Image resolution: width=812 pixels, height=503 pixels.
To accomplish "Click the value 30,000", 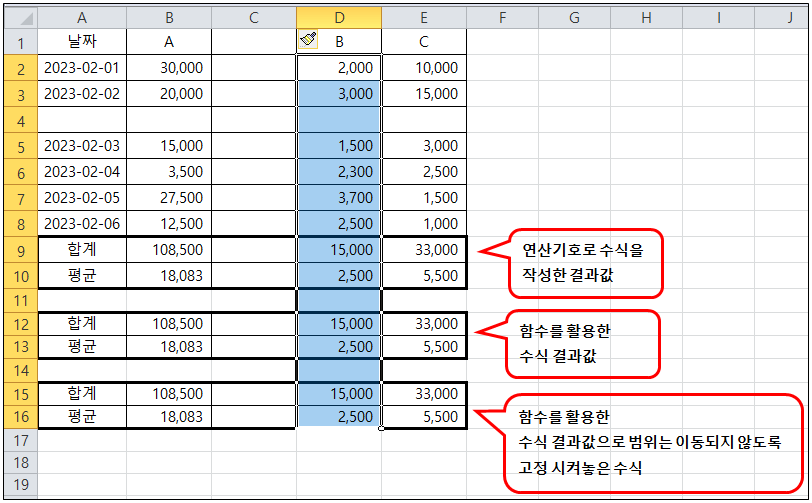I will (181, 68).
